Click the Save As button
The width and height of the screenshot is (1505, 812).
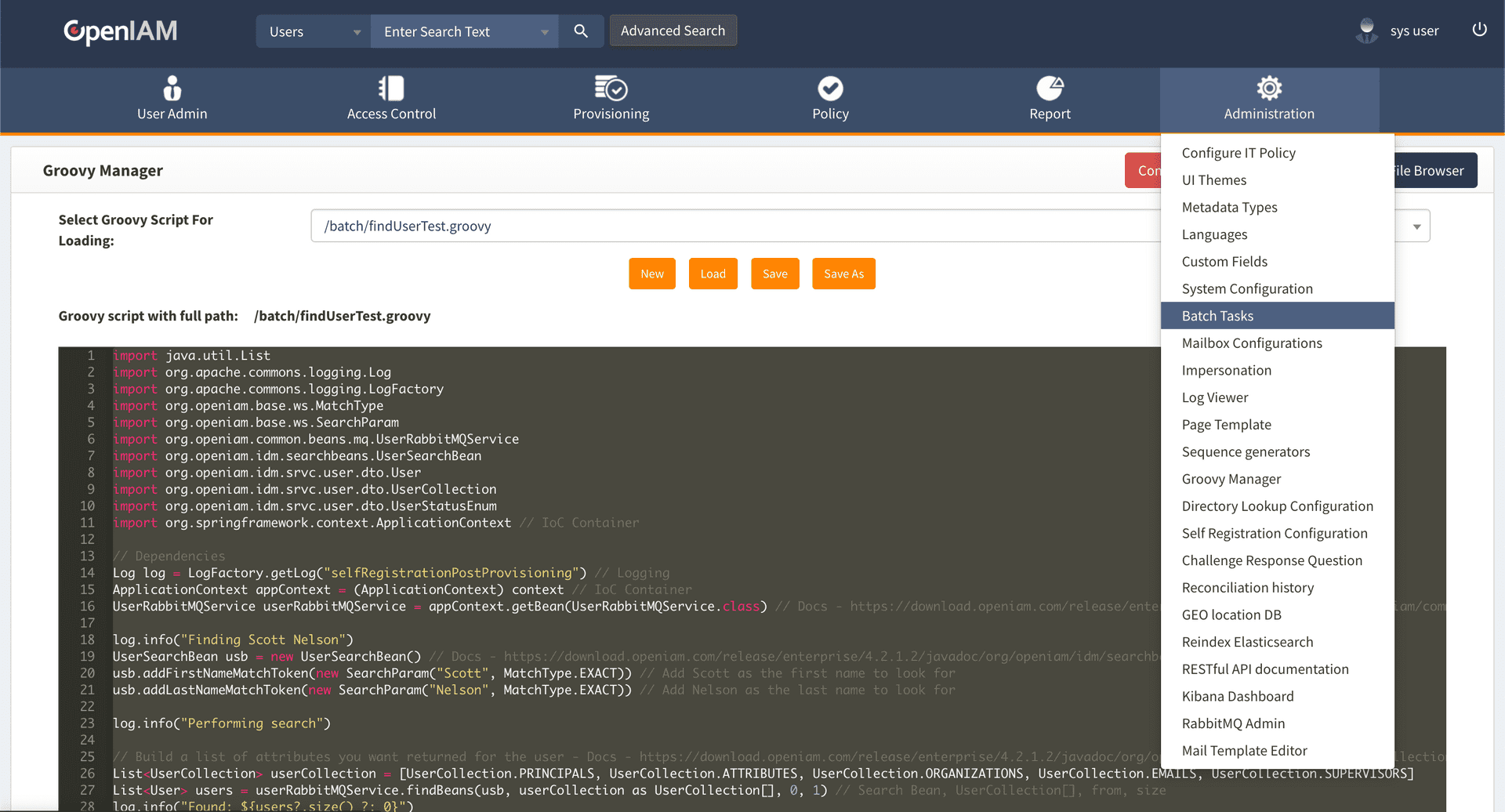(843, 274)
